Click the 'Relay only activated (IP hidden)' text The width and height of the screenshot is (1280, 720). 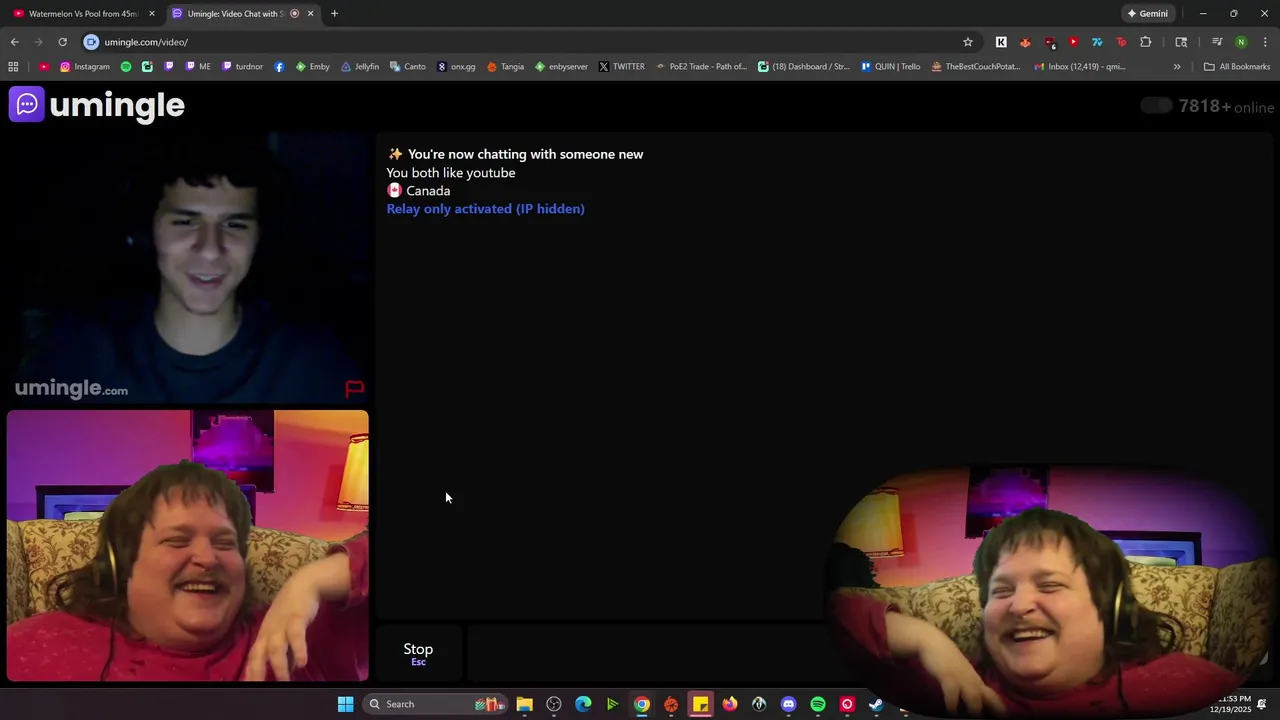pos(486,209)
